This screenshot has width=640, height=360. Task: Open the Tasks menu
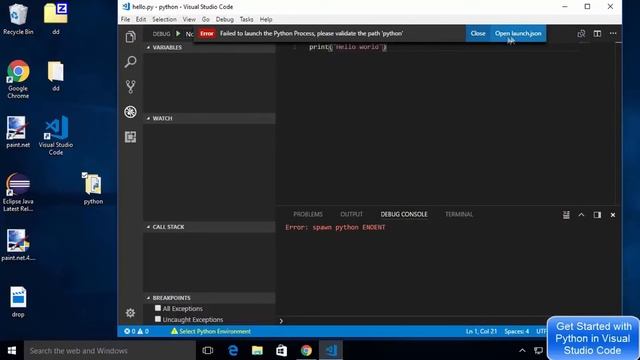[x=246, y=19]
